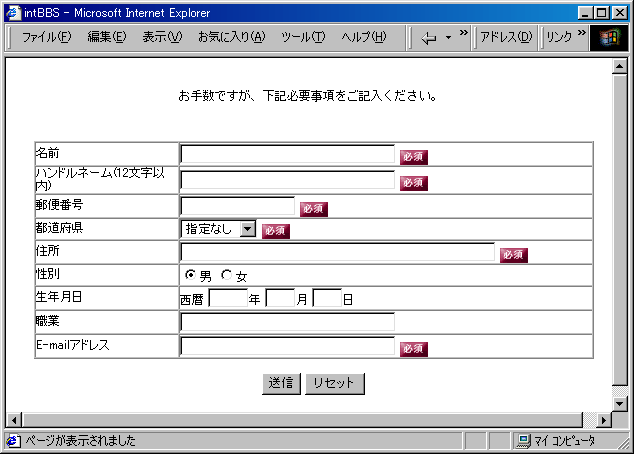
Task: Open the ツール(T) menu
Action: click(x=303, y=37)
